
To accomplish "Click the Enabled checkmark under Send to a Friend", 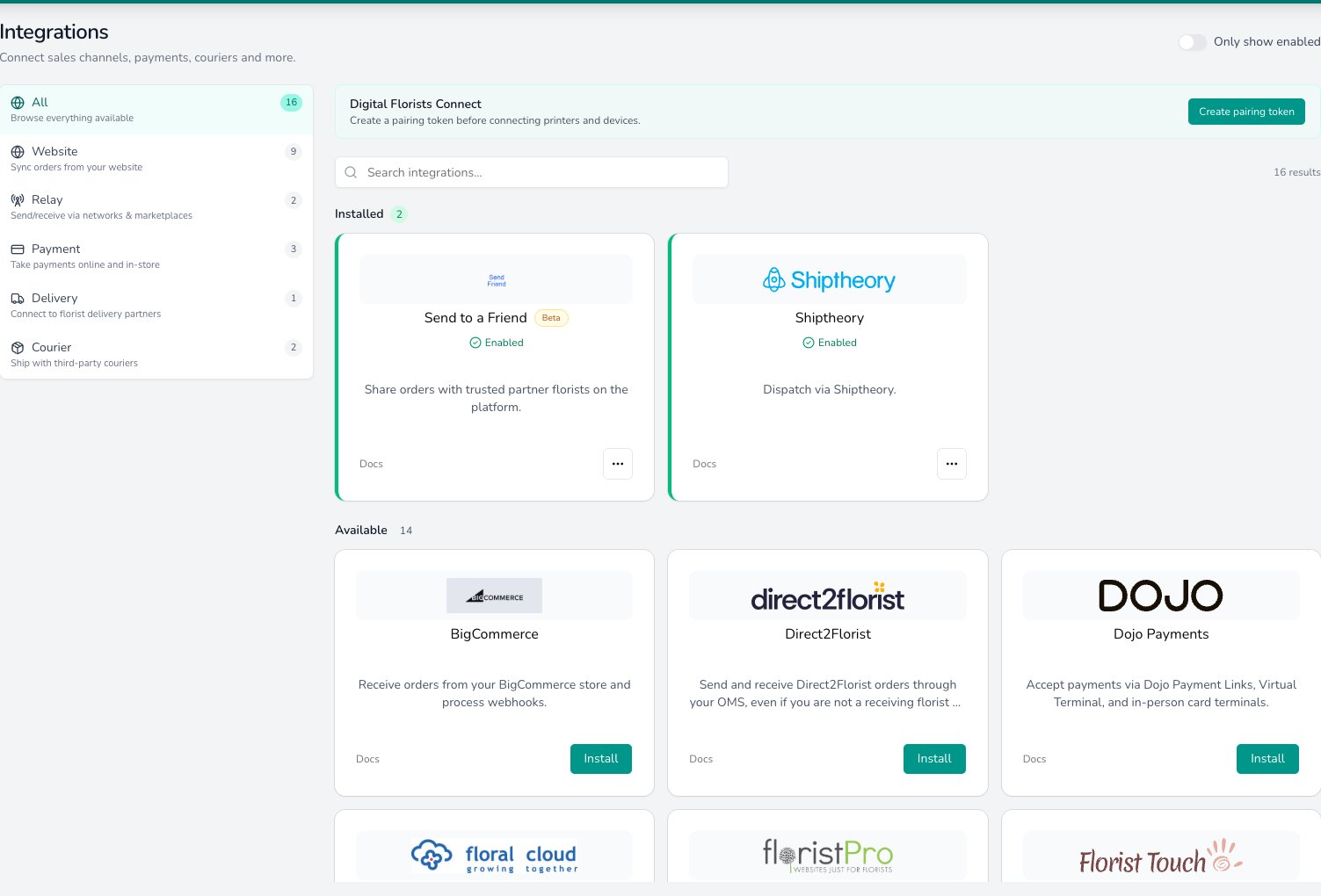I will pos(475,343).
